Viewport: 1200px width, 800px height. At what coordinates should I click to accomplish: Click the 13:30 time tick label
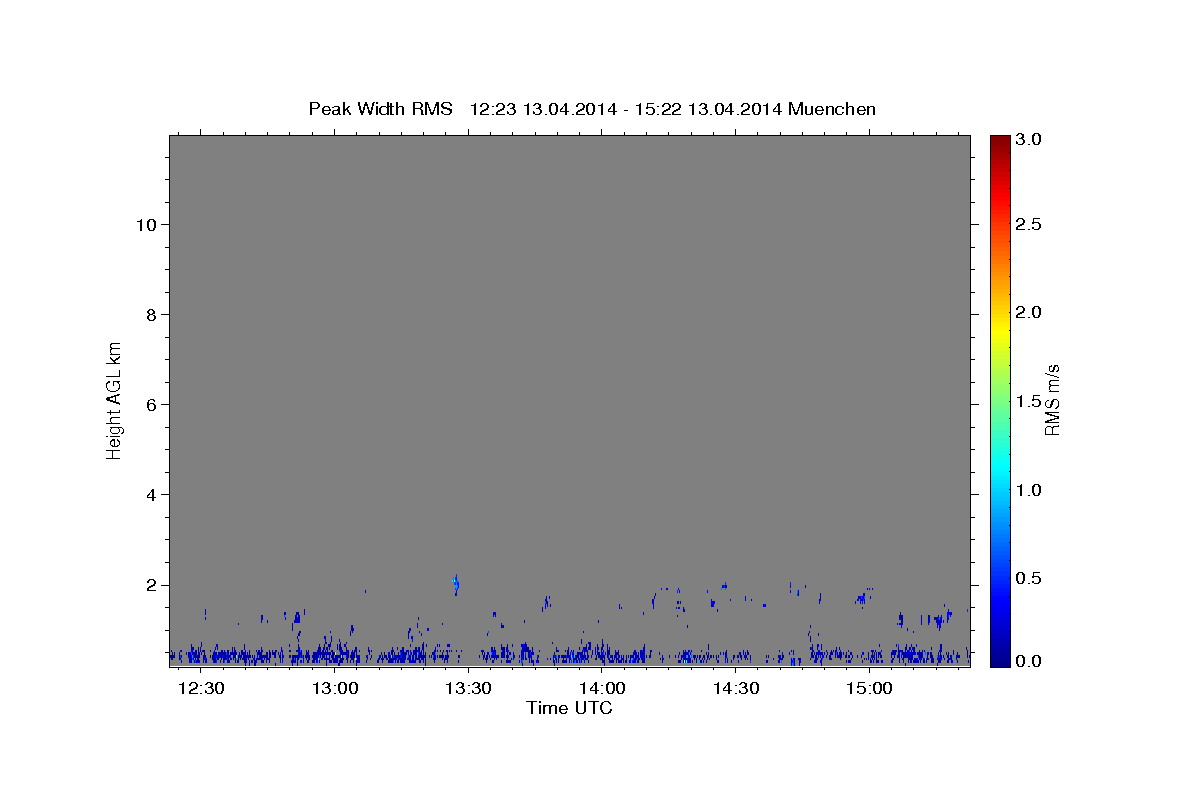coord(468,689)
